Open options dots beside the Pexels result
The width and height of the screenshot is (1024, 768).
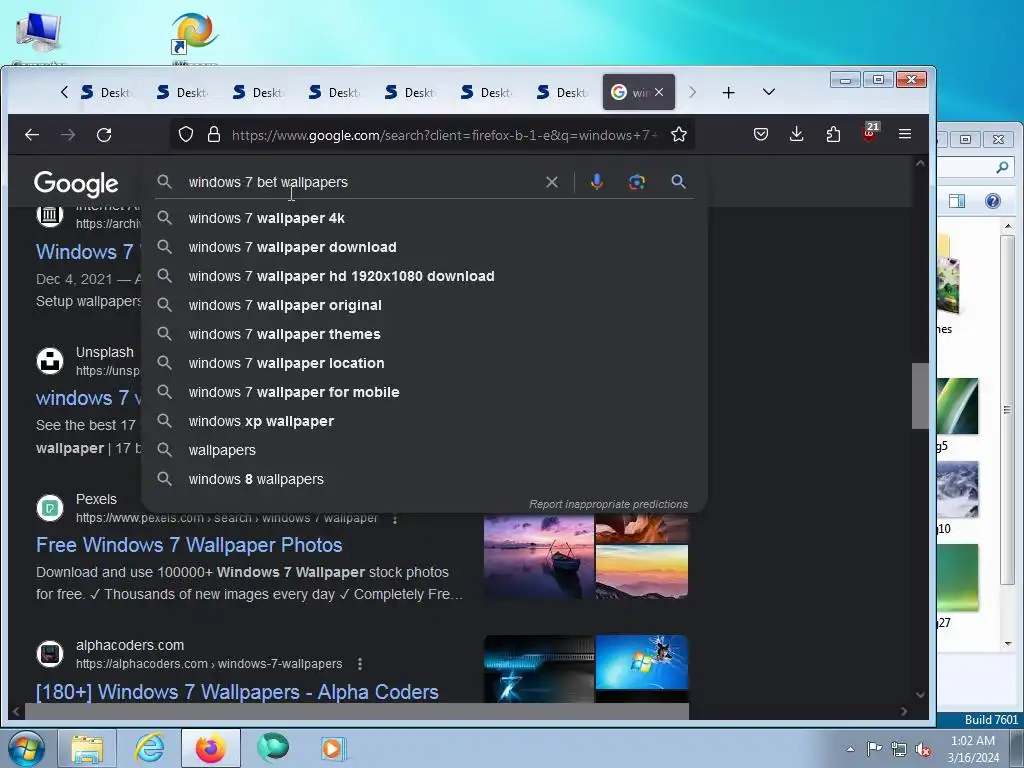click(395, 519)
